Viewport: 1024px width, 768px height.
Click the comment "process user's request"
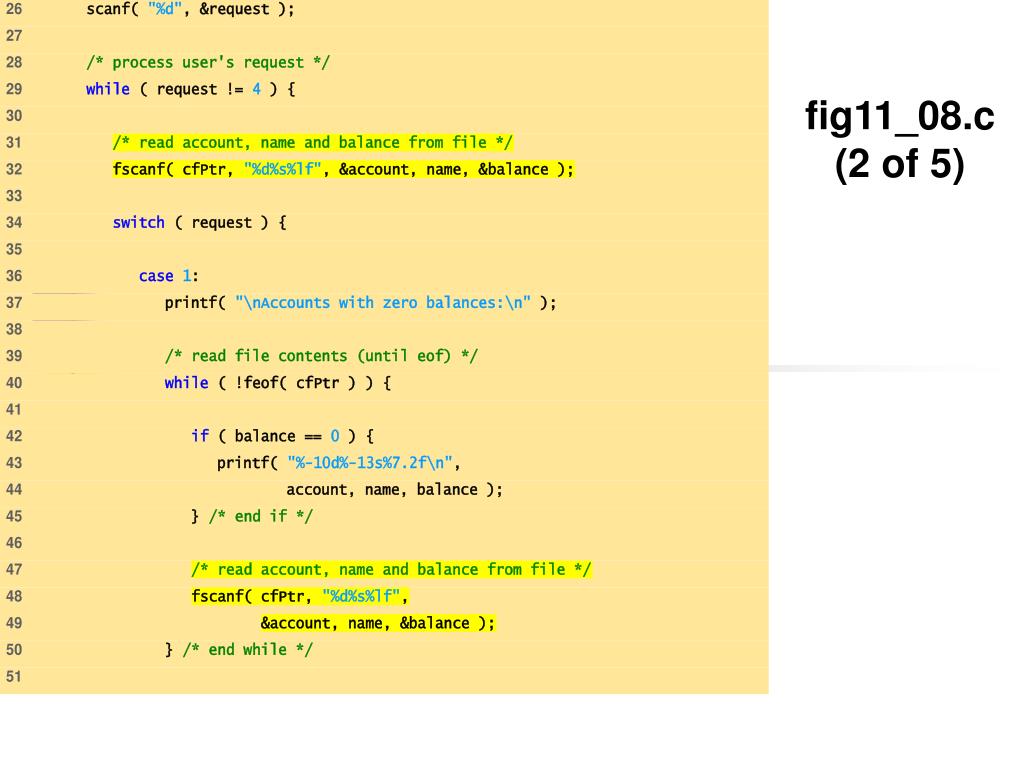click(208, 63)
